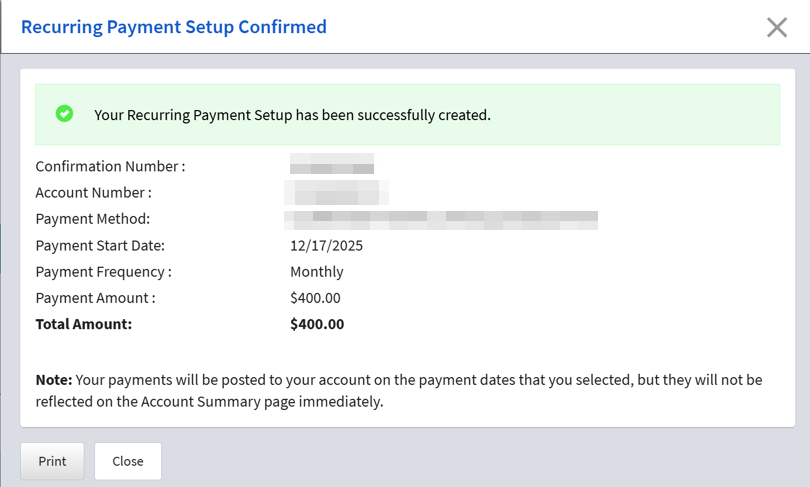The width and height of the screenshot is (810, 487).
Task: Click the bold 'Total Amount' label
Action: (84, 324)
